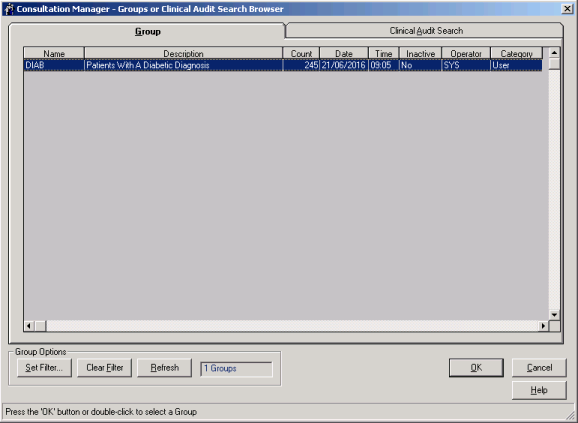The image size is (578, 423).
Task: Click the Consultation Manager title bar icon
Action: click(x=9, y=8)
